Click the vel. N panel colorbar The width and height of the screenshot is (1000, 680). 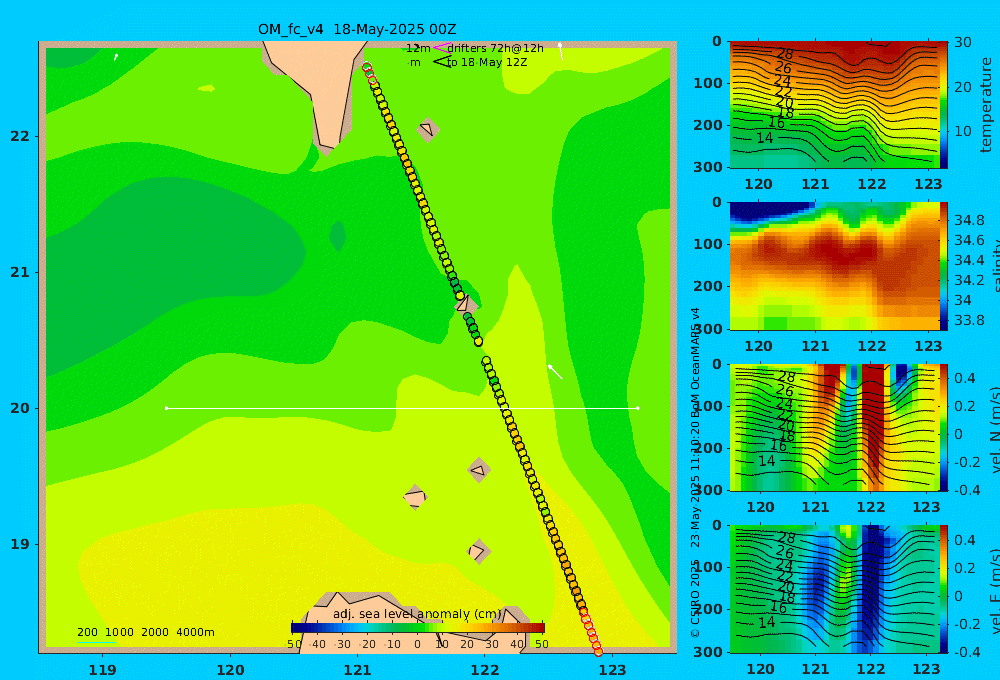944,427
